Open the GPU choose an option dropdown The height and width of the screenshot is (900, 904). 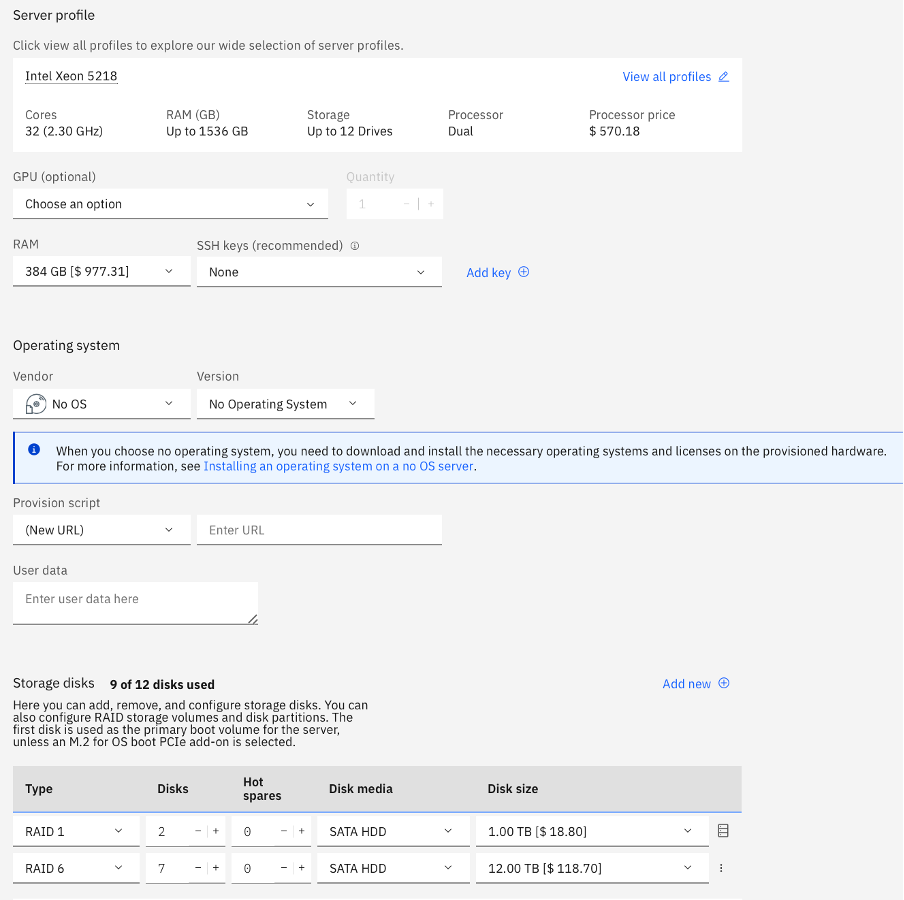point(170,203)
